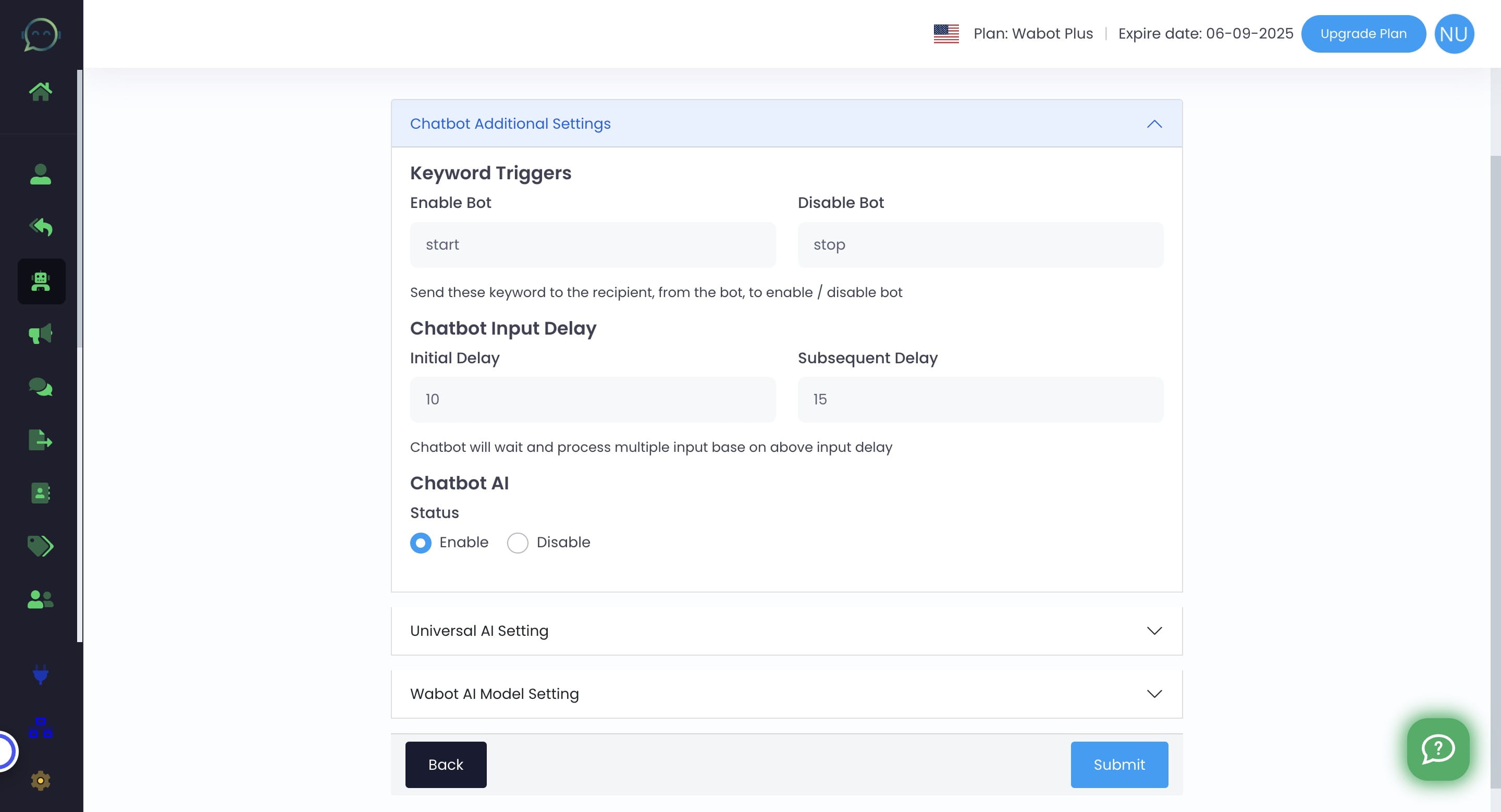Click the Upgrade Plan button
Screen dimensions: 1501x812
(x=1363, y=34)
